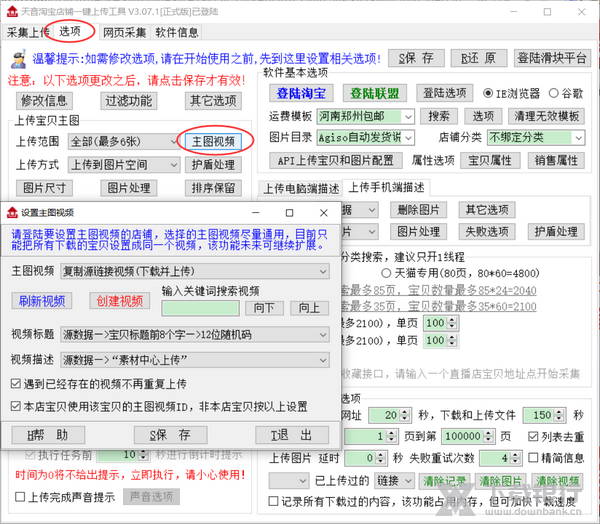Image resolution: width=600 pixels, height=524 pixels.
Task: Switch to the 选项 tab
Action: click(x=70, y=32)
